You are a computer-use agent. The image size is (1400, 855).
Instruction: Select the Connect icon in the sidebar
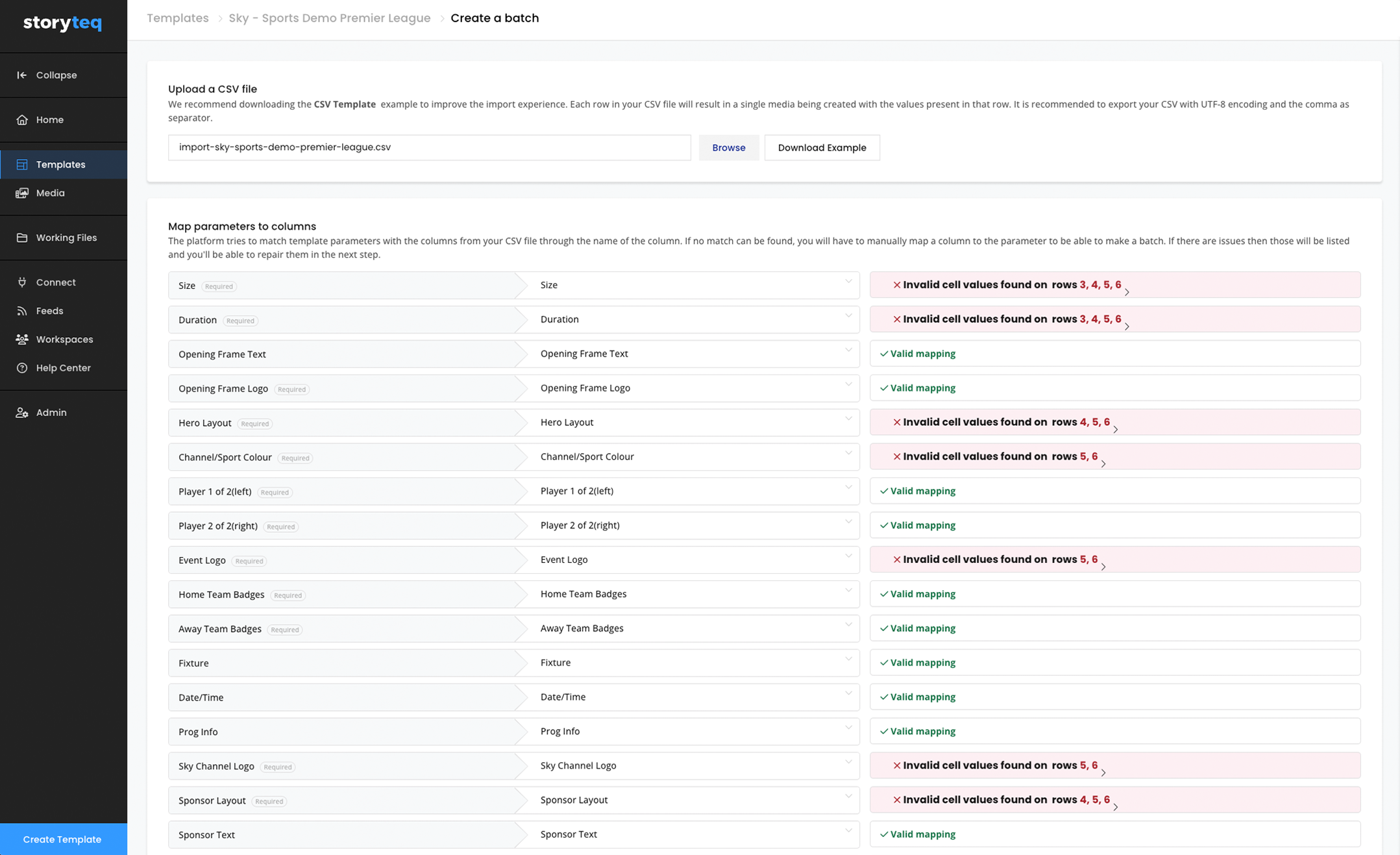[22, 282]
